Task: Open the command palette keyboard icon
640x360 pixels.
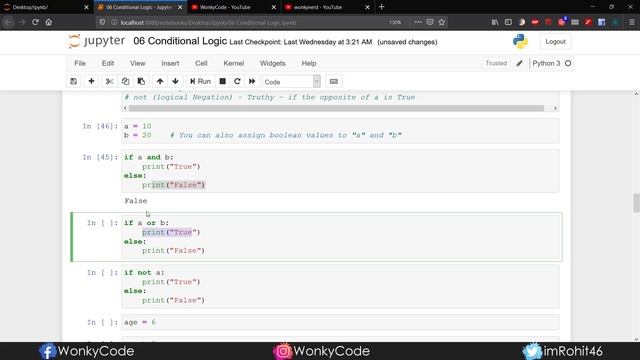Action: pyautogui.click(x=333, y=81)
